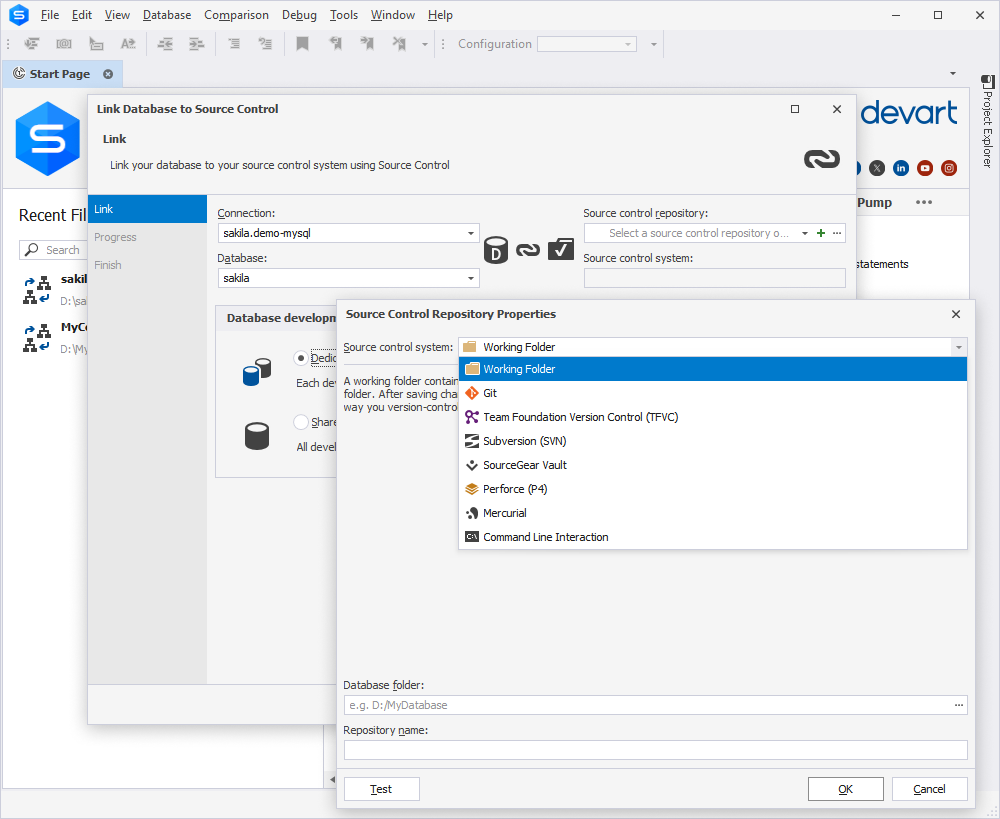Collapse Source control system combo arrow
This screenshot has height=819, width=1000.
tap(959, 347)
